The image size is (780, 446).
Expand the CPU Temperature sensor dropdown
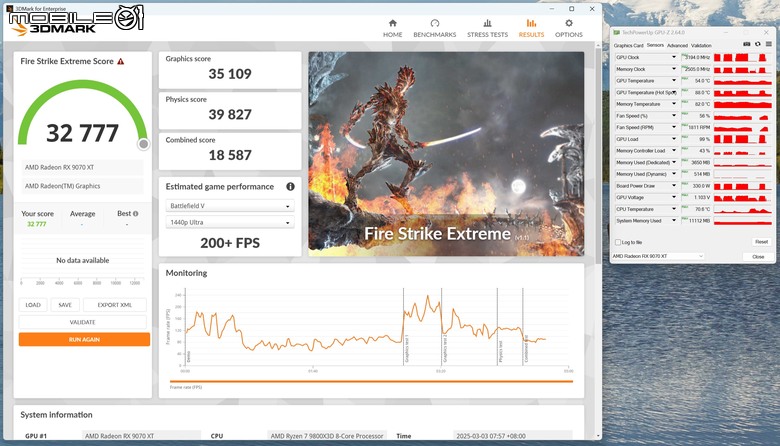click(x=674, y=209)
